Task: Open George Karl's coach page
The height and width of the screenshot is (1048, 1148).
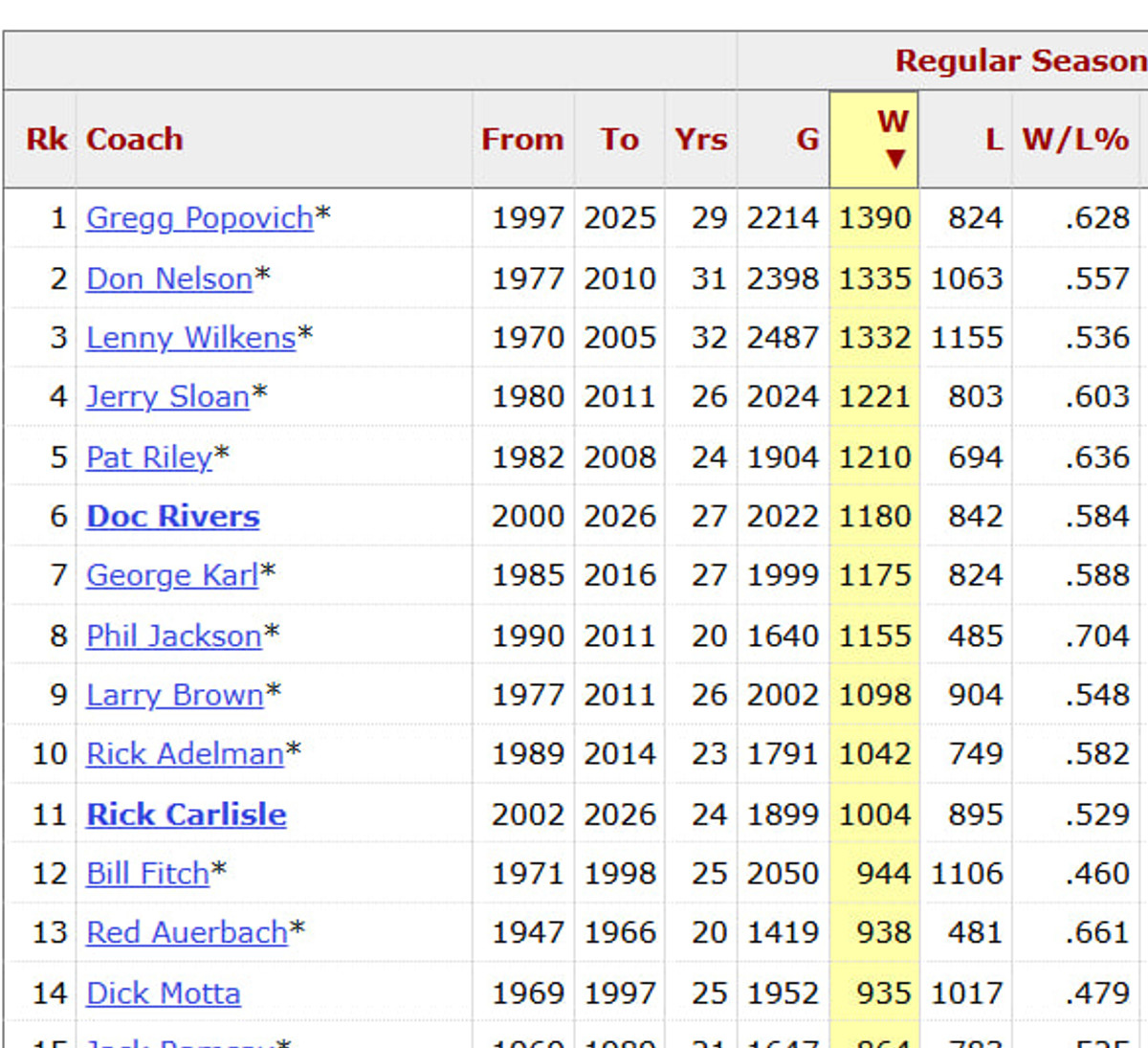Action: [172, 575]
